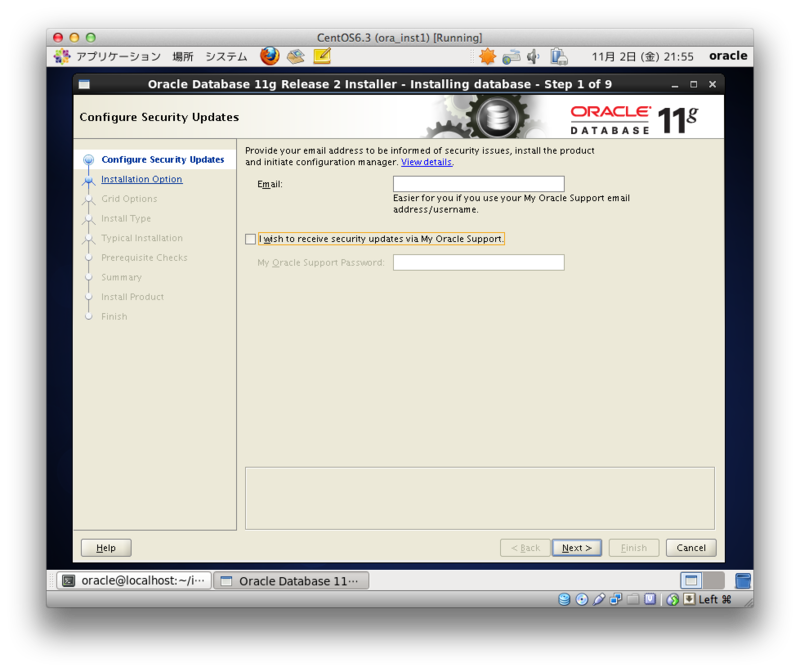Open the yellow notes icon in the top panel
Image resolution: width=800 pixels, height=672 pixels.
(x=322, y=56)
